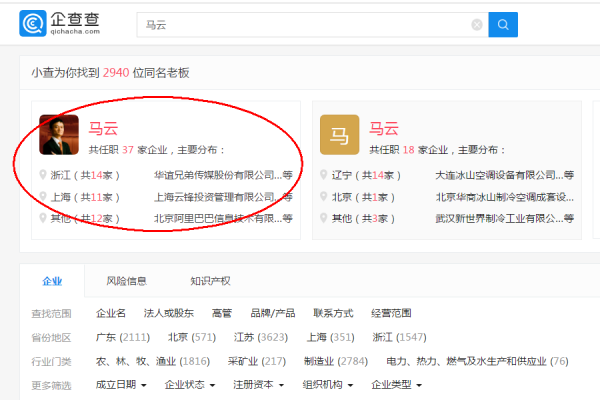Filter search scope by 高管
The height and width of the screenshot is (400, 600).
pyautogui.click(x=222, y=313)
